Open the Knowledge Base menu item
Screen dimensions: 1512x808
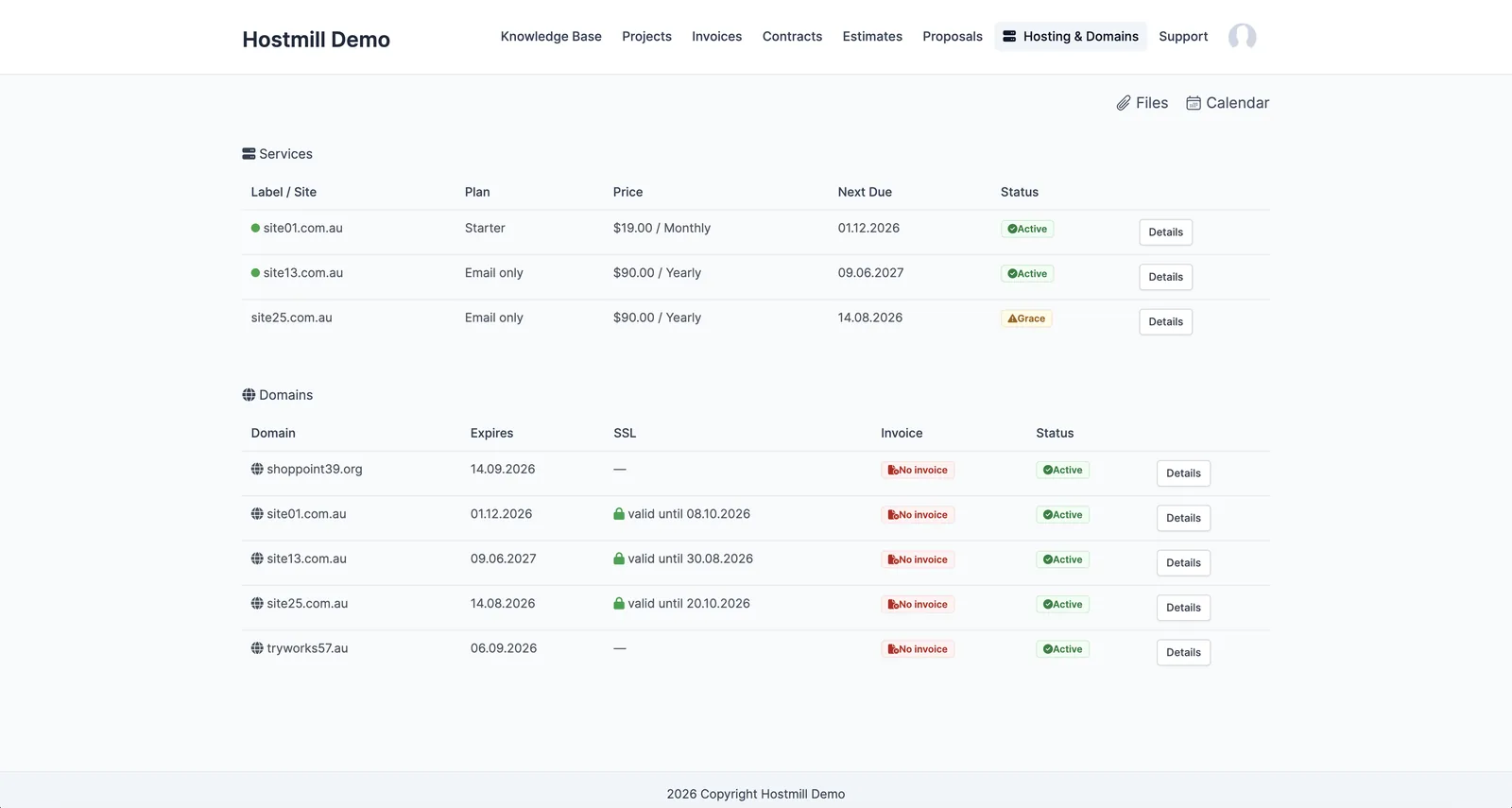tap(551, 36)
